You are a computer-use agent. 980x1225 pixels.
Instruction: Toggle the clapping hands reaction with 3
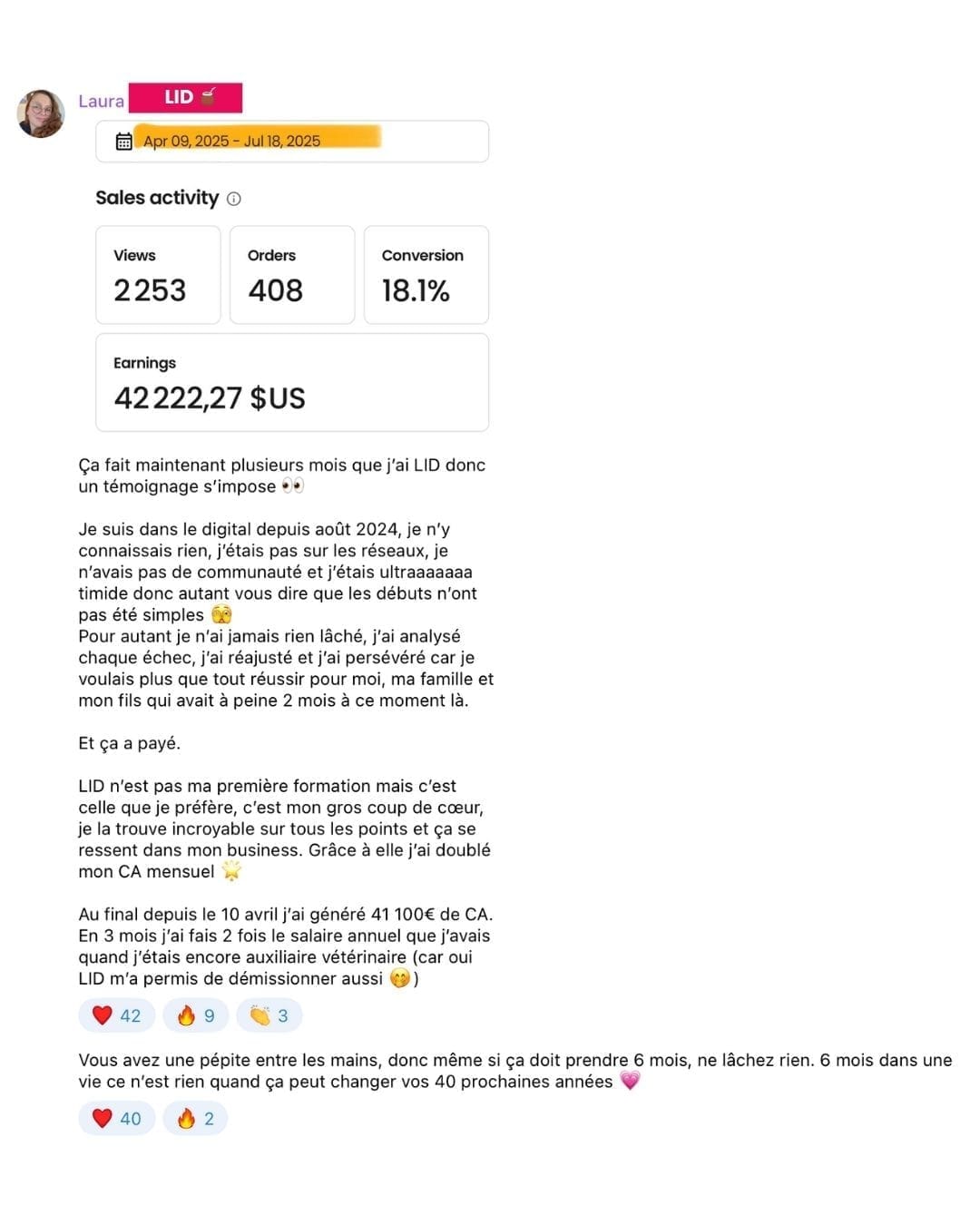pyautogui.click(x=269, y=1015)
